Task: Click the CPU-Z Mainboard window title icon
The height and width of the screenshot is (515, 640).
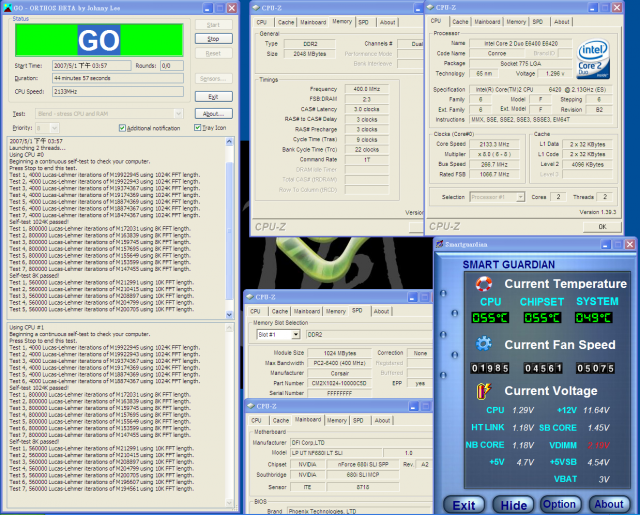Action: [251, 406]
